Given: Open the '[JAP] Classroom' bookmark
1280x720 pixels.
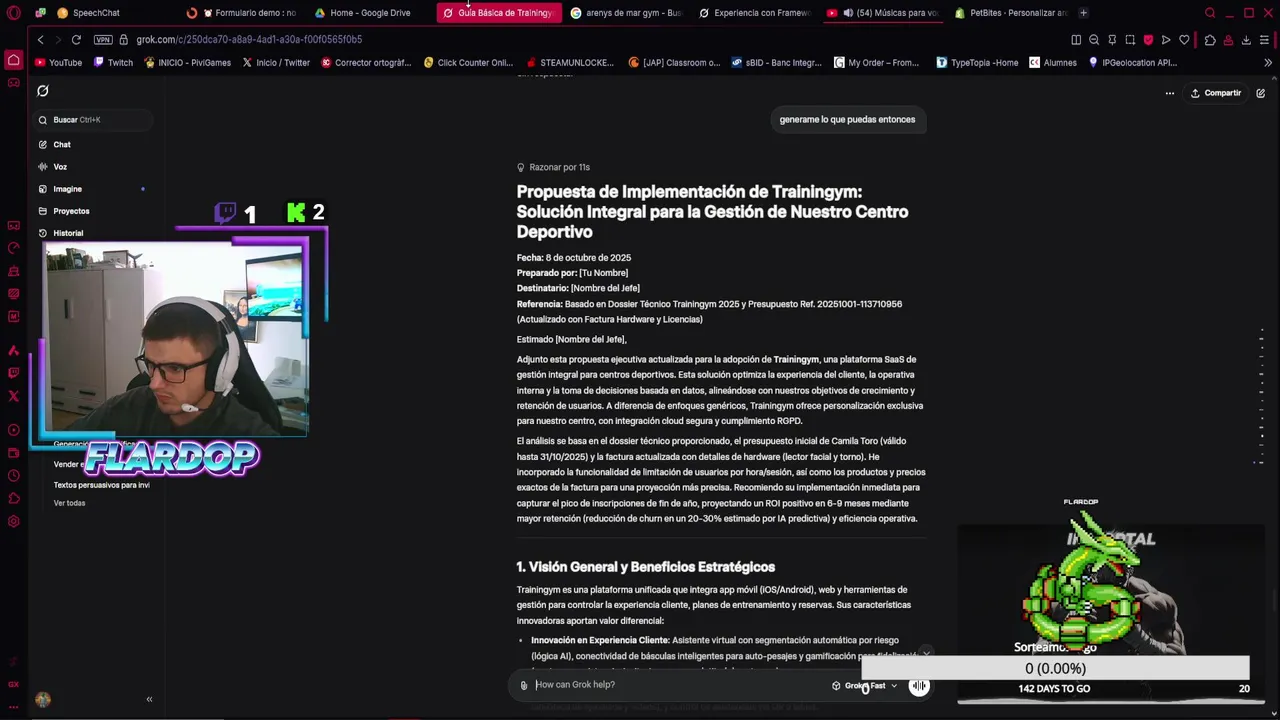Looking at the screenshot, I should coord(674,63).
